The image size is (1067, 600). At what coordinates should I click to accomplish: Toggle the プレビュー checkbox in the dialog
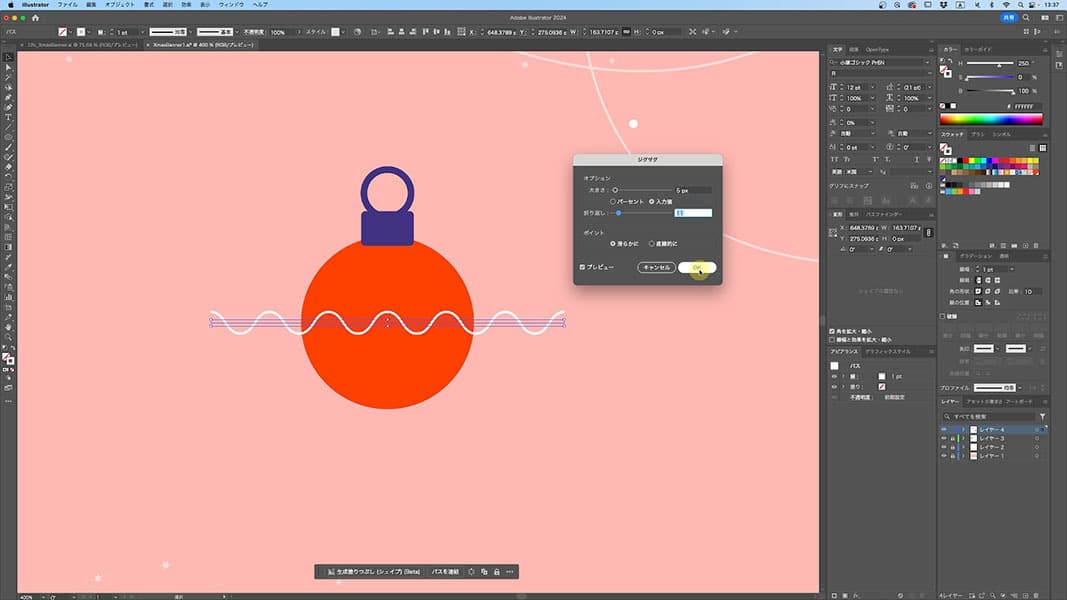[x=583, y=268]
